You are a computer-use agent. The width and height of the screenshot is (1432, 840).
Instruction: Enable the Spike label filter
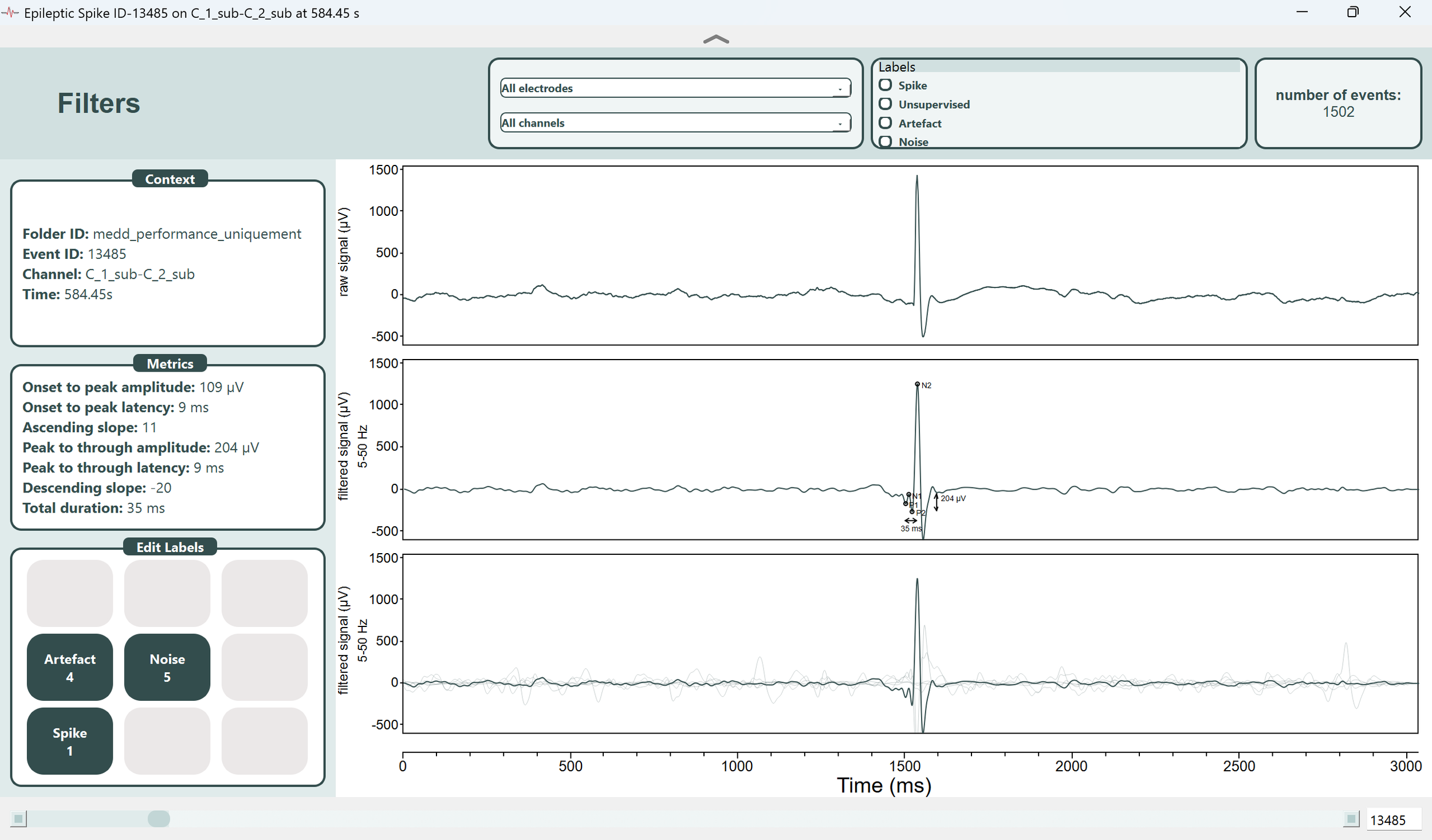tap(885, 85)
